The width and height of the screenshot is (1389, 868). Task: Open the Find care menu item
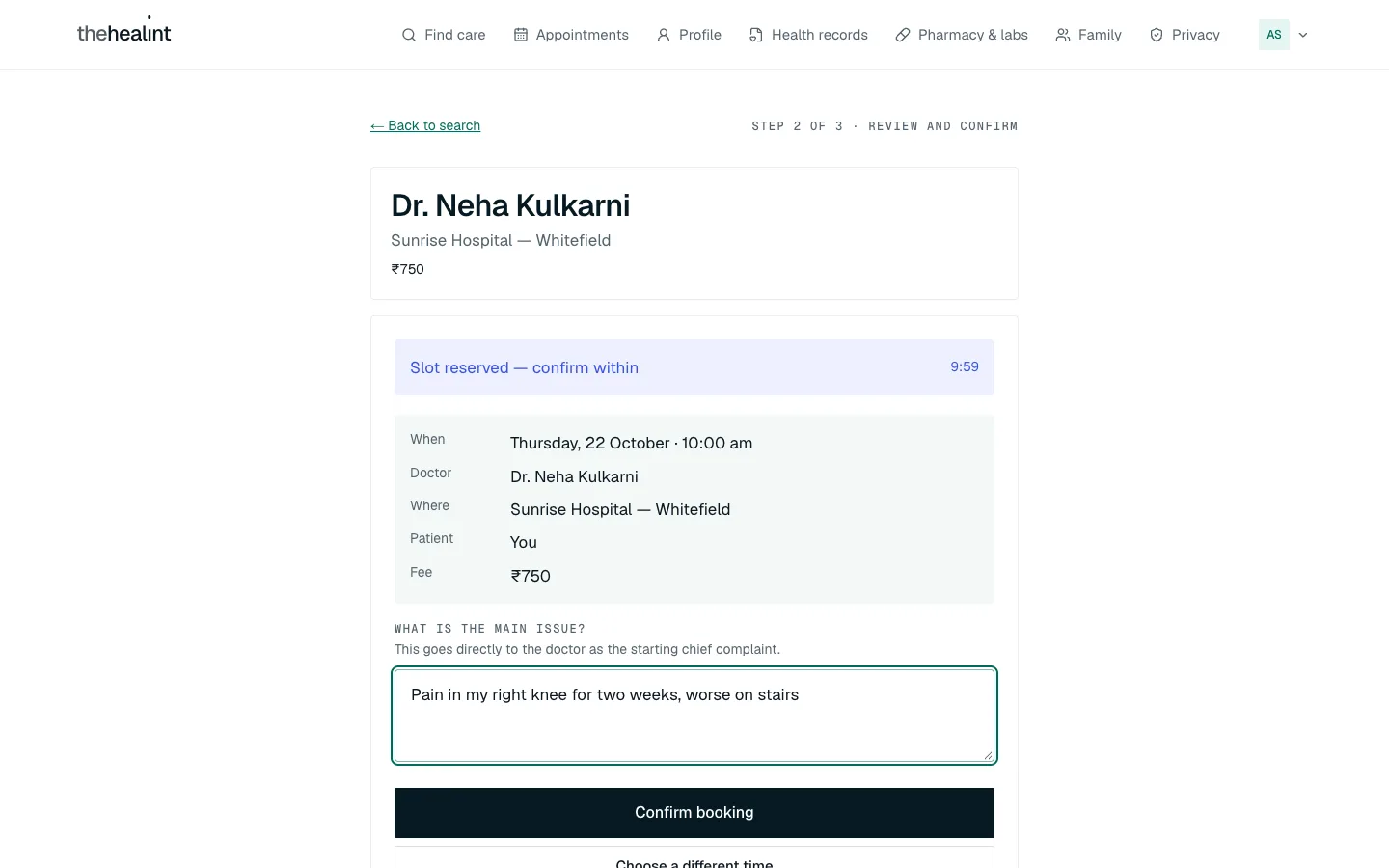tap(444, 35)
